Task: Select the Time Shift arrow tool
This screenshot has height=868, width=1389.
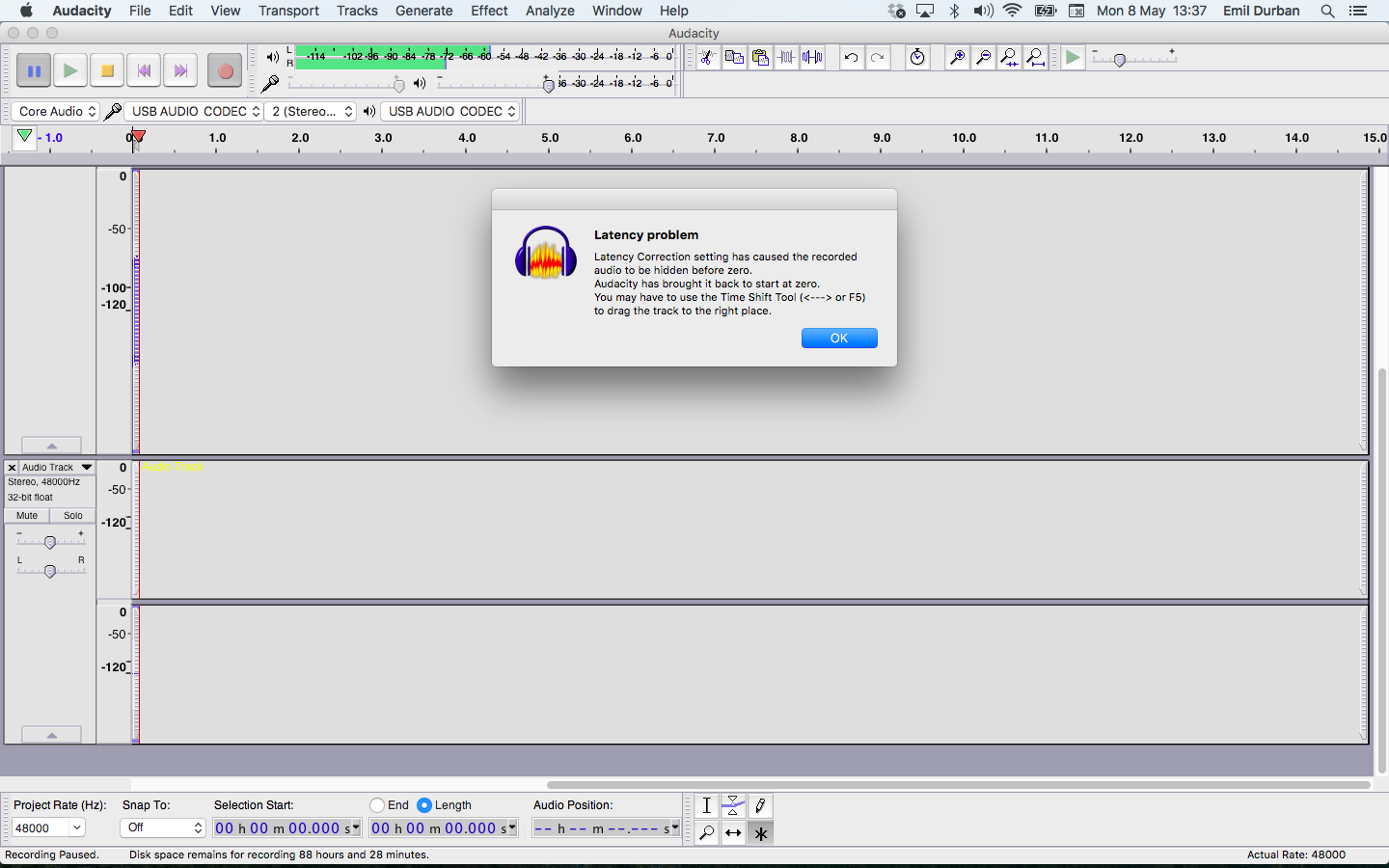Action: [x=733, y=832]
